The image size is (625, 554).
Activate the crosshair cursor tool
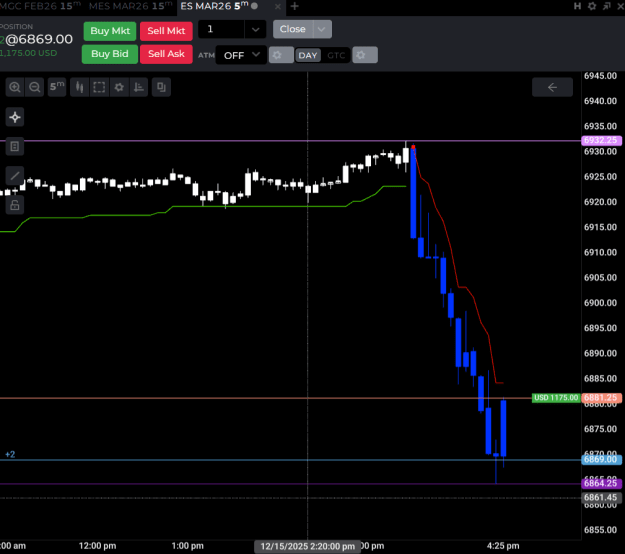15,117
